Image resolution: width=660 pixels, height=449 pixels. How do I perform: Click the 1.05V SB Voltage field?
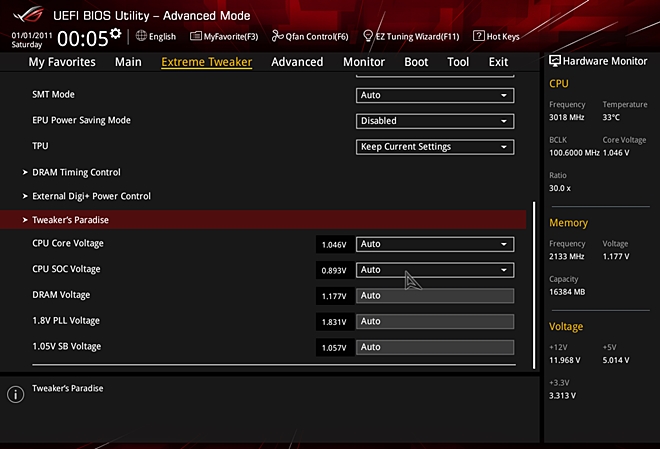(435, 347)
